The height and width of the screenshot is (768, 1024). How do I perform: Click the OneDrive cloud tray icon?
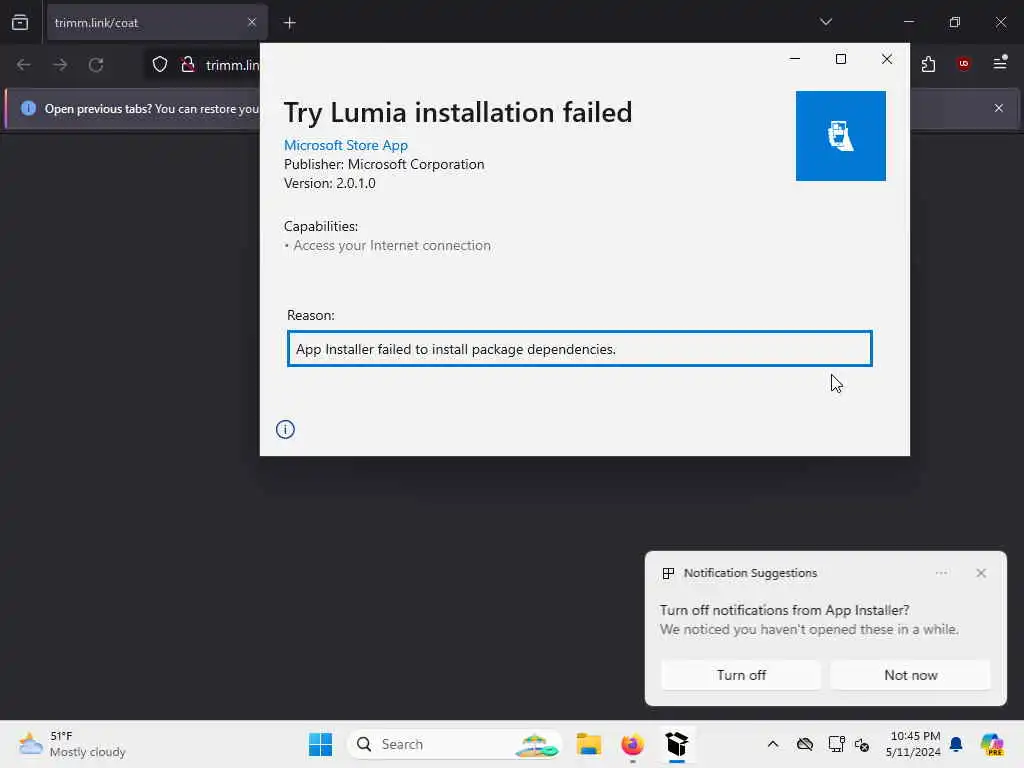[805, 744]
